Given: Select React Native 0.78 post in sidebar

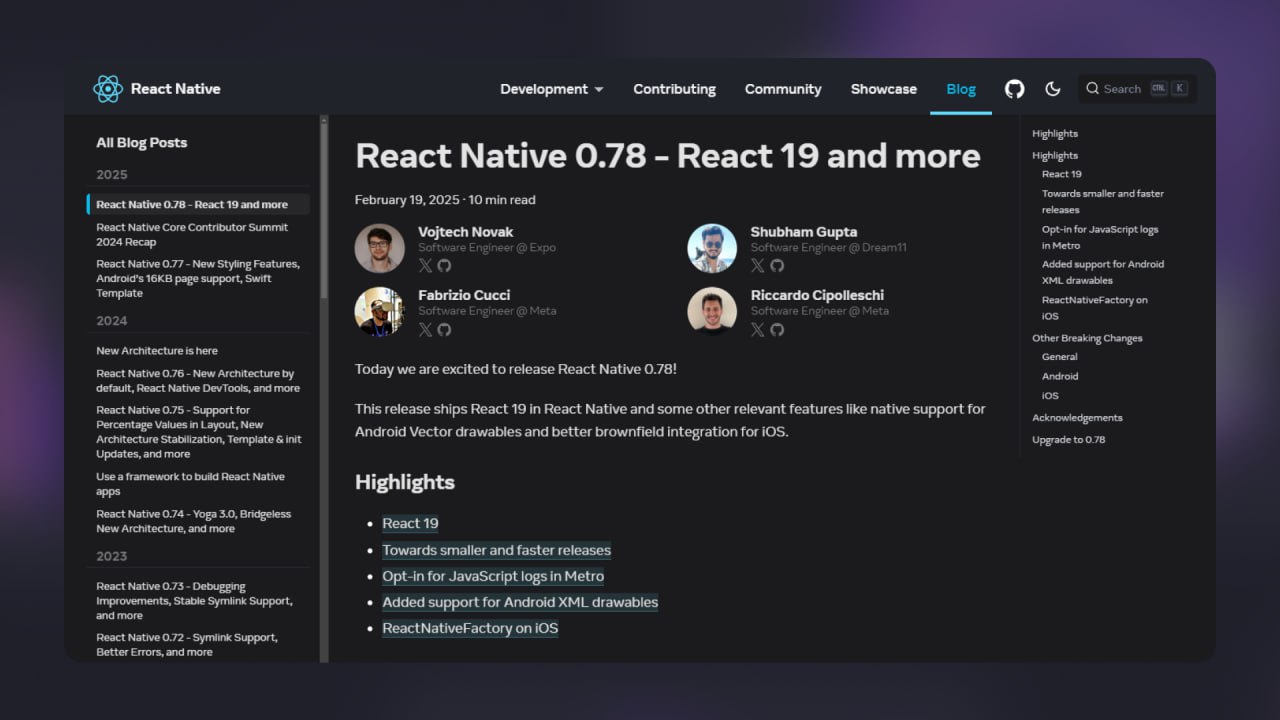Looking at the screenshot, I should pos(199,204).
